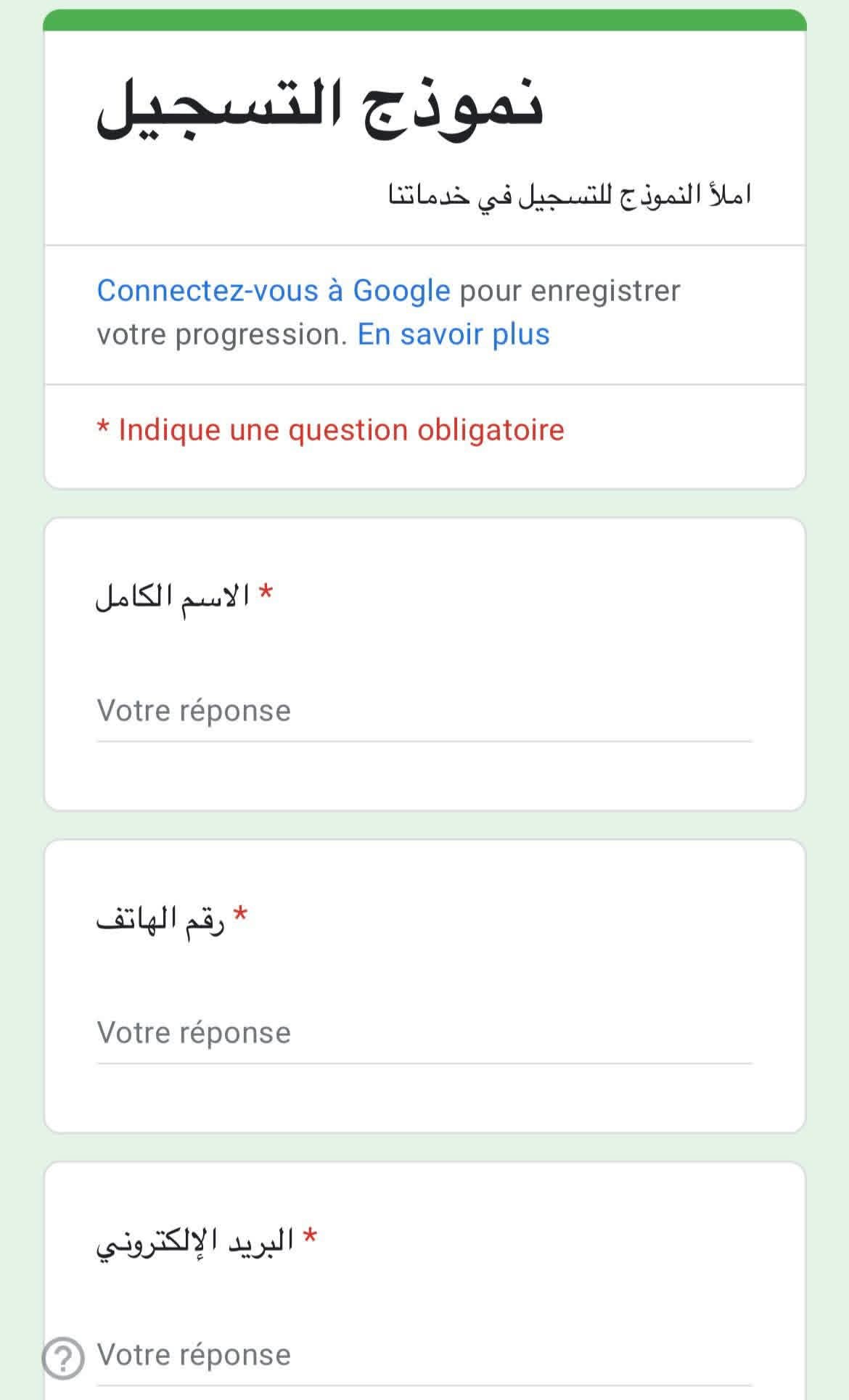Click the underline of the phone number field
Image resolution: width=849 pixels, height=1400 pixels.
[x=424, y=1063]
